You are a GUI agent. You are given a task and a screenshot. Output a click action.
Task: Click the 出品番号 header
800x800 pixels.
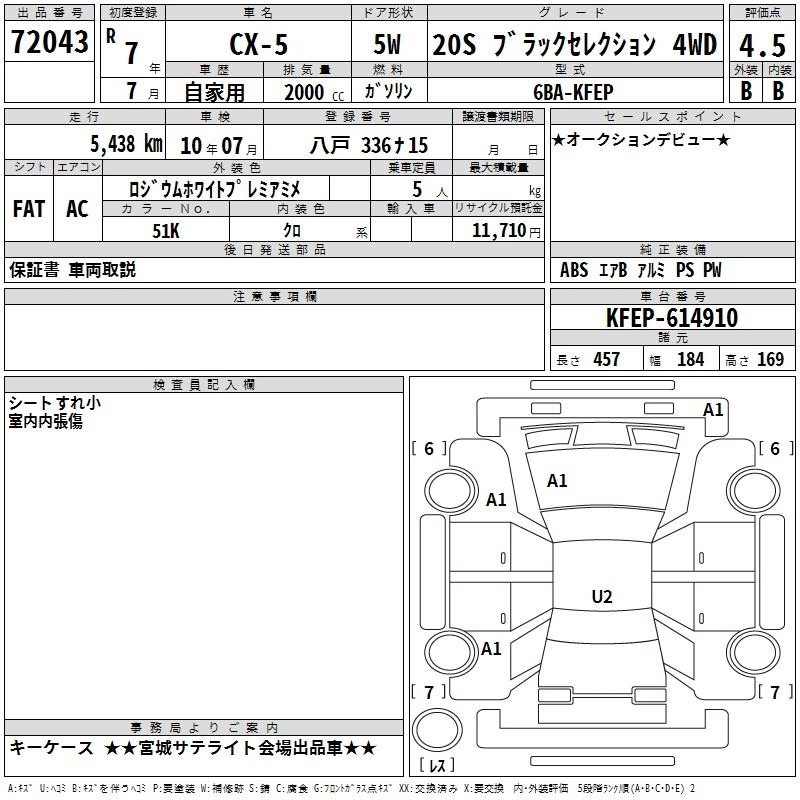click(49, 12)
